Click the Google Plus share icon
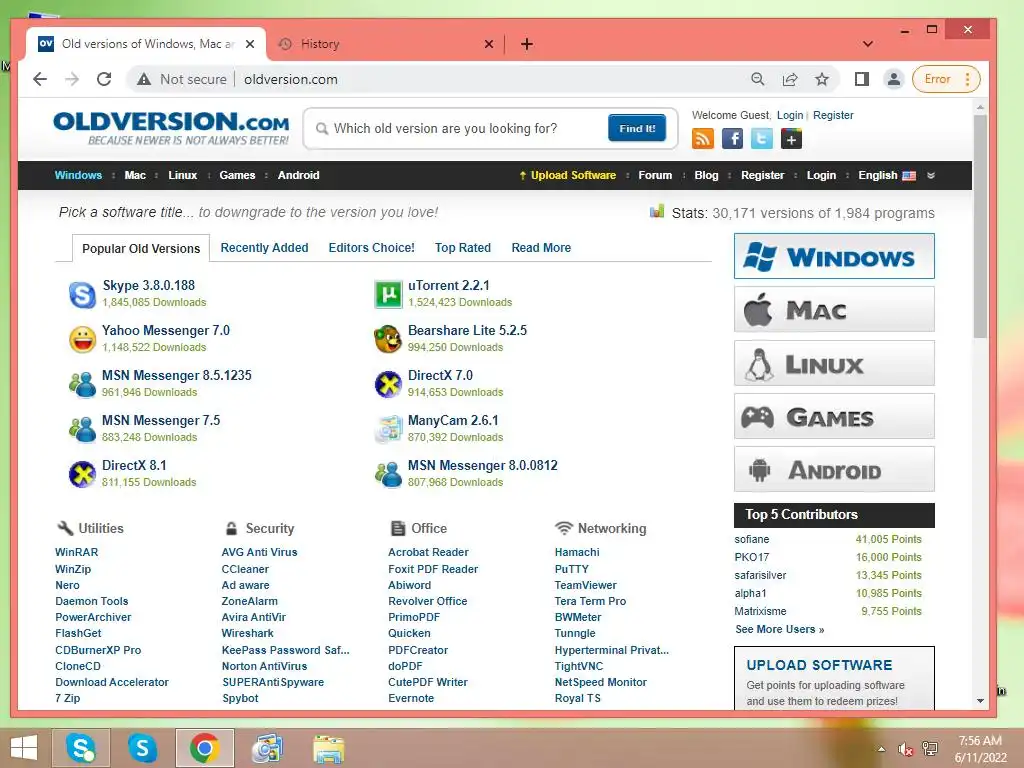This screenshot has height=768, width=1024. pyautogui.click(x=791, y=138)
